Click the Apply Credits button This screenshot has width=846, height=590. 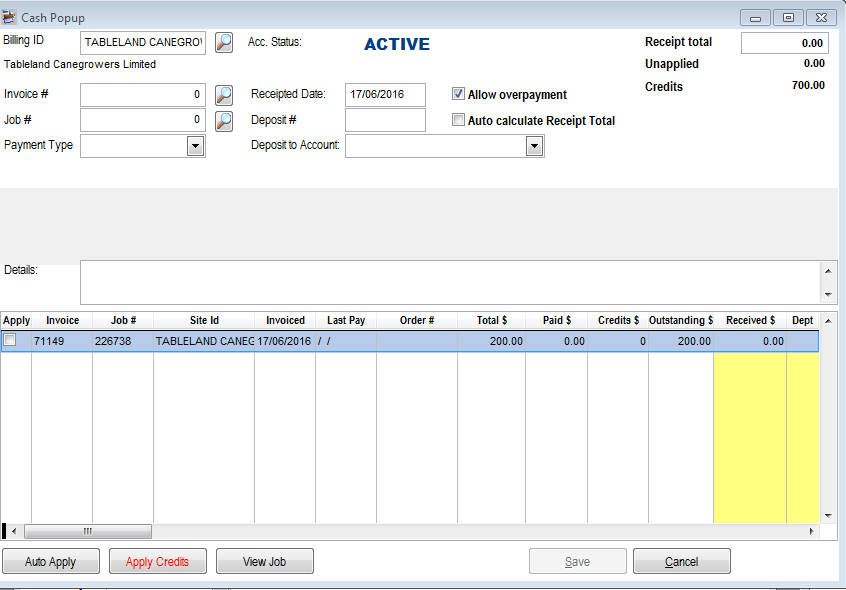(x=158, y=562)
